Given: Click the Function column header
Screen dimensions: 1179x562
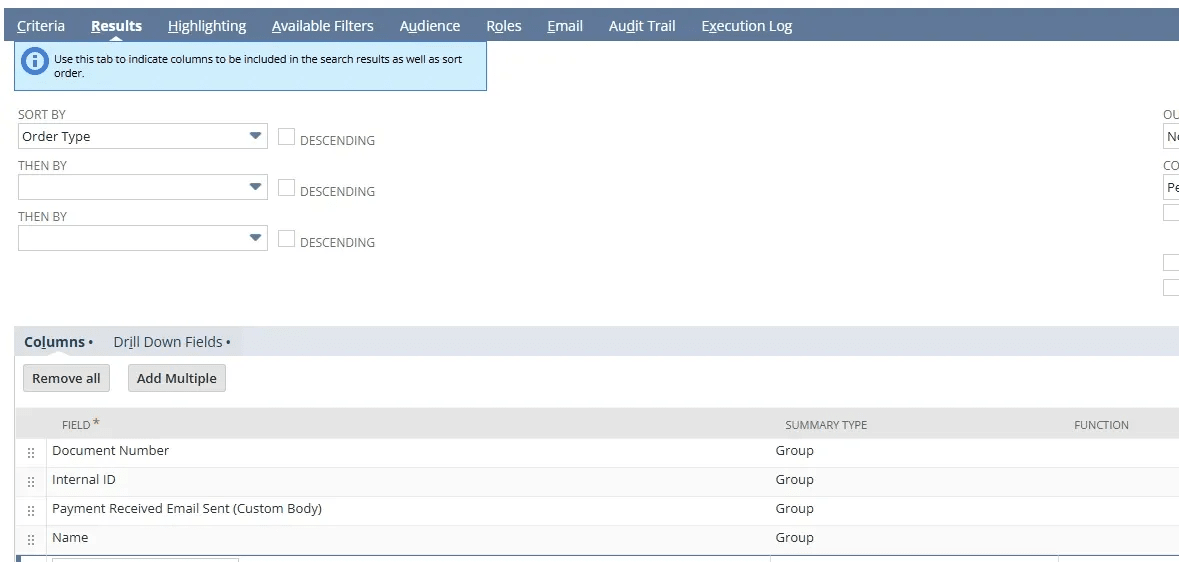Looking at the screenshot, I should 1101,425.
